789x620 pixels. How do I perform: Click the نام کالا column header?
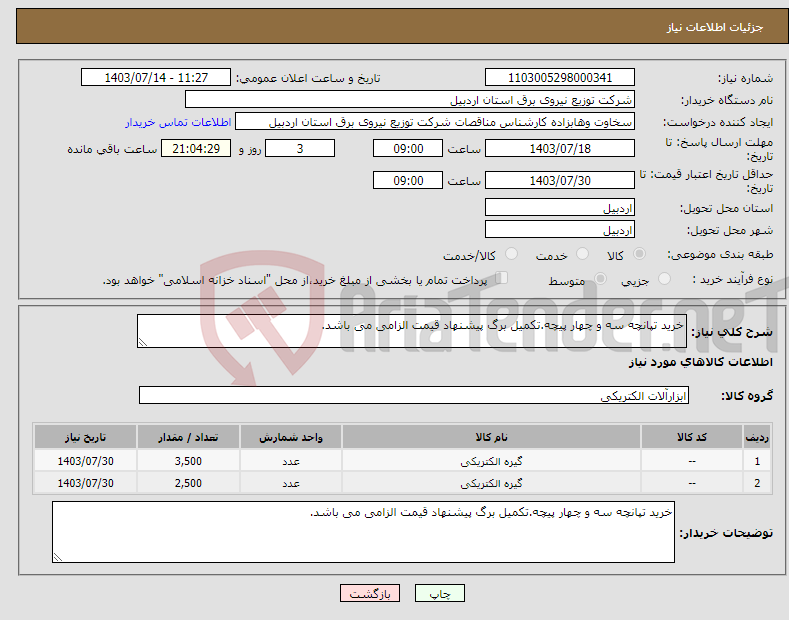491,437
